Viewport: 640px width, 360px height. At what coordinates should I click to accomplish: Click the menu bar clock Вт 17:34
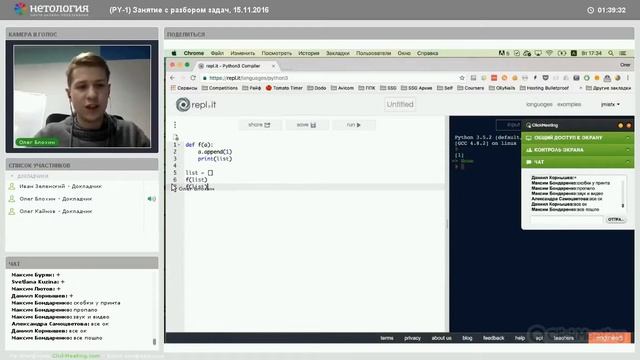(x=592, y=53)
